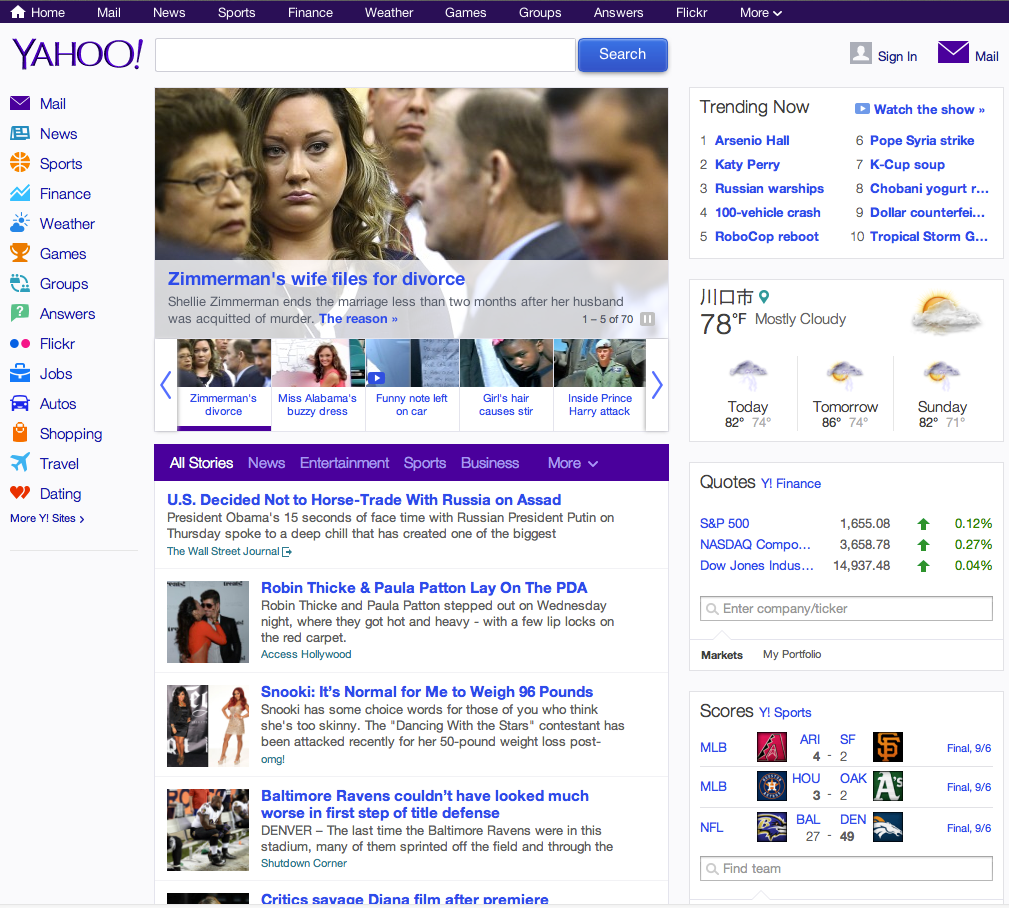Click the Home house icon in top bar
This screenshot has width=1009, height=908.
18,12
